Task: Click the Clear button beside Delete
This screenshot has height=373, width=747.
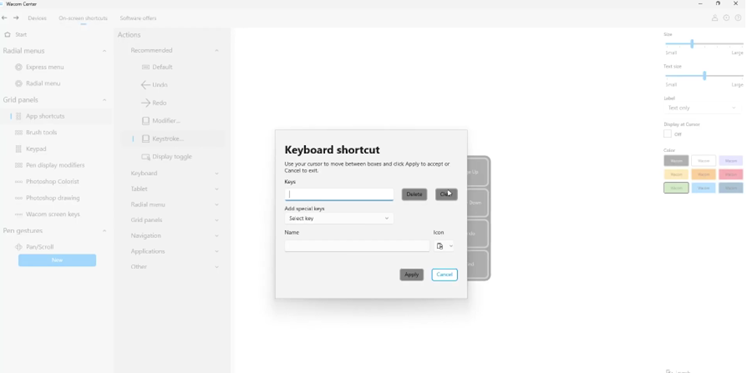Action: tap(446, 194)
